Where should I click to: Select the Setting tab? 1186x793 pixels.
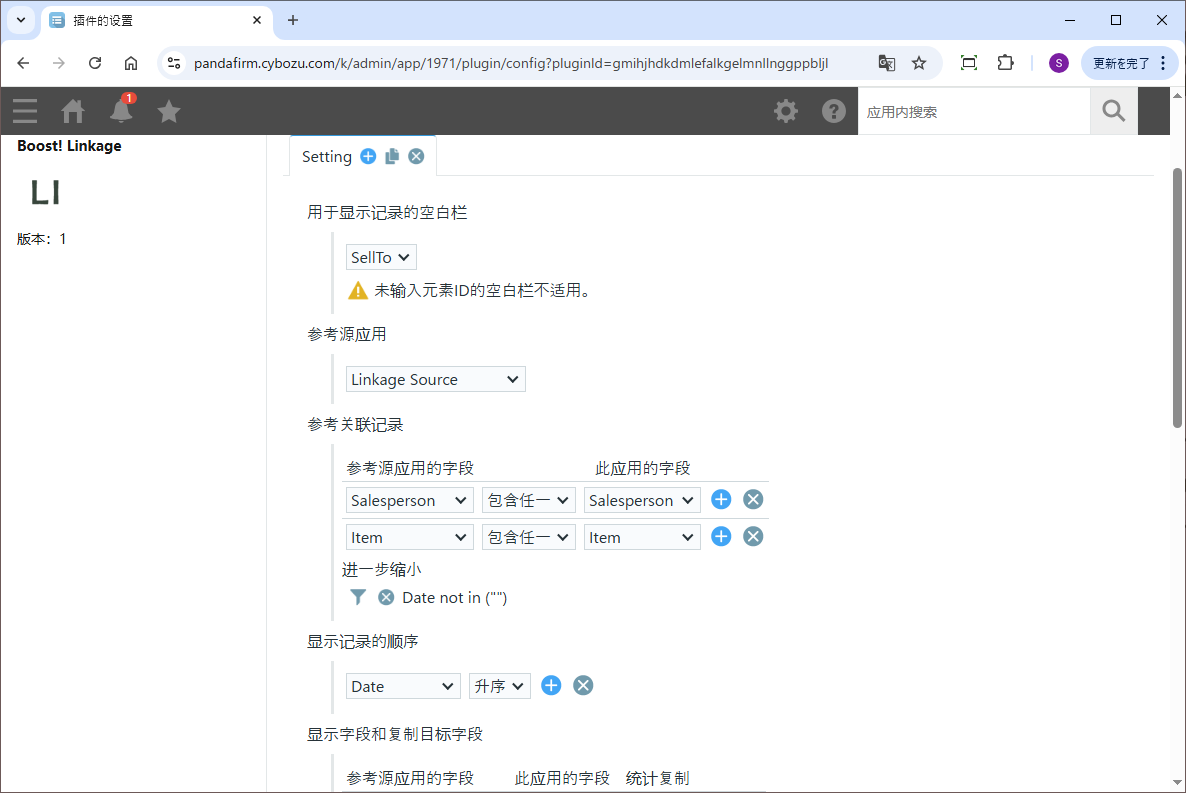pos(327,157)
